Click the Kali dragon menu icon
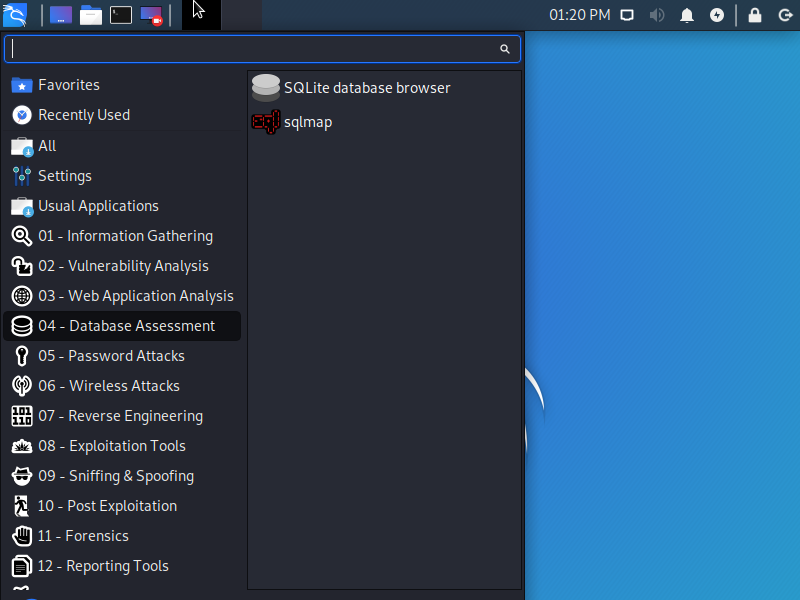 click(16, 15)
